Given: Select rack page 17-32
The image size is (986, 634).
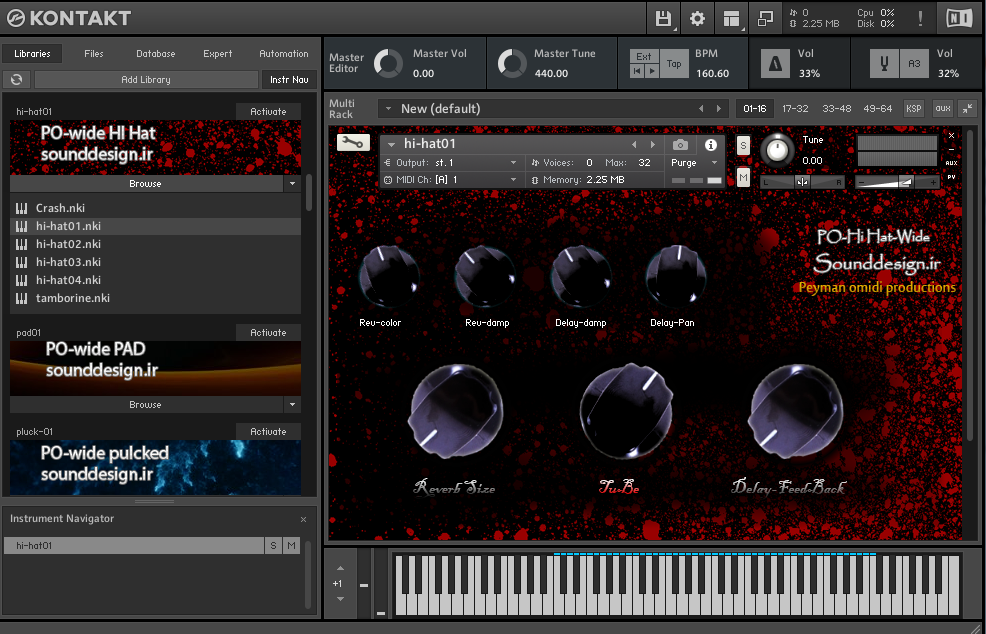Looking at the screenshot, I should point(795,108).
